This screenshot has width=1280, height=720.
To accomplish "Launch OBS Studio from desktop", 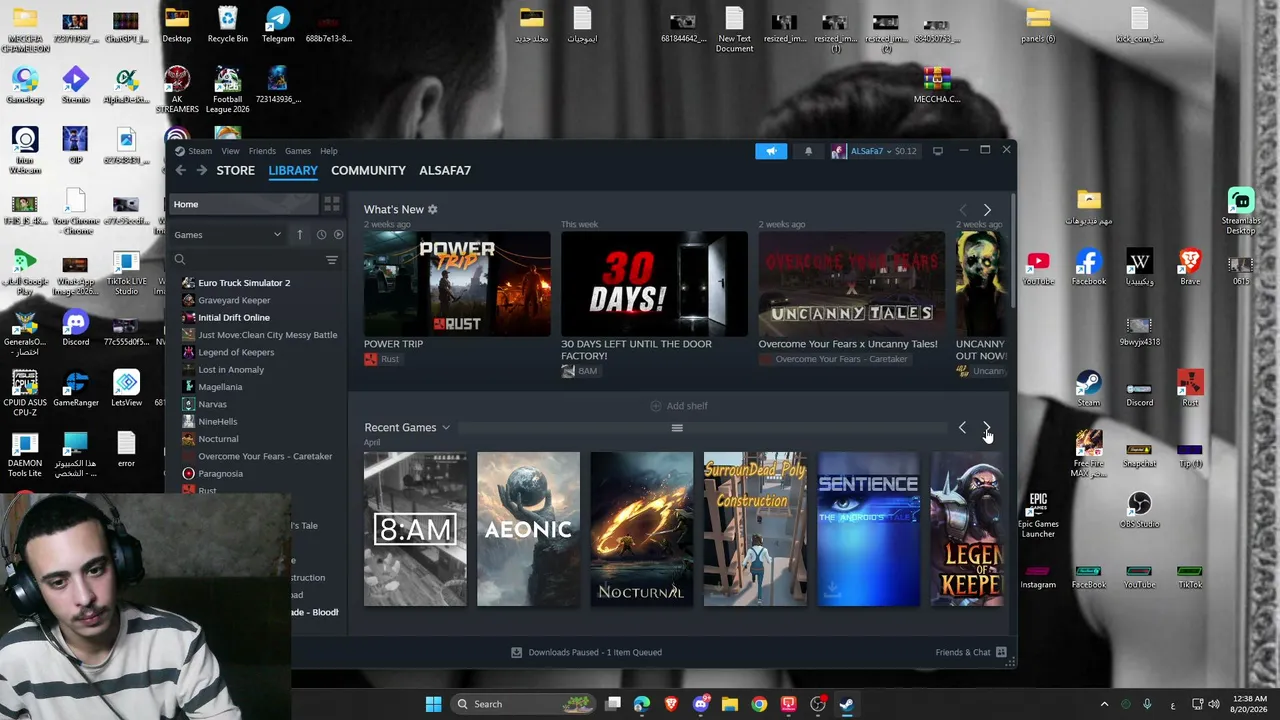I will click(1139, 510).
